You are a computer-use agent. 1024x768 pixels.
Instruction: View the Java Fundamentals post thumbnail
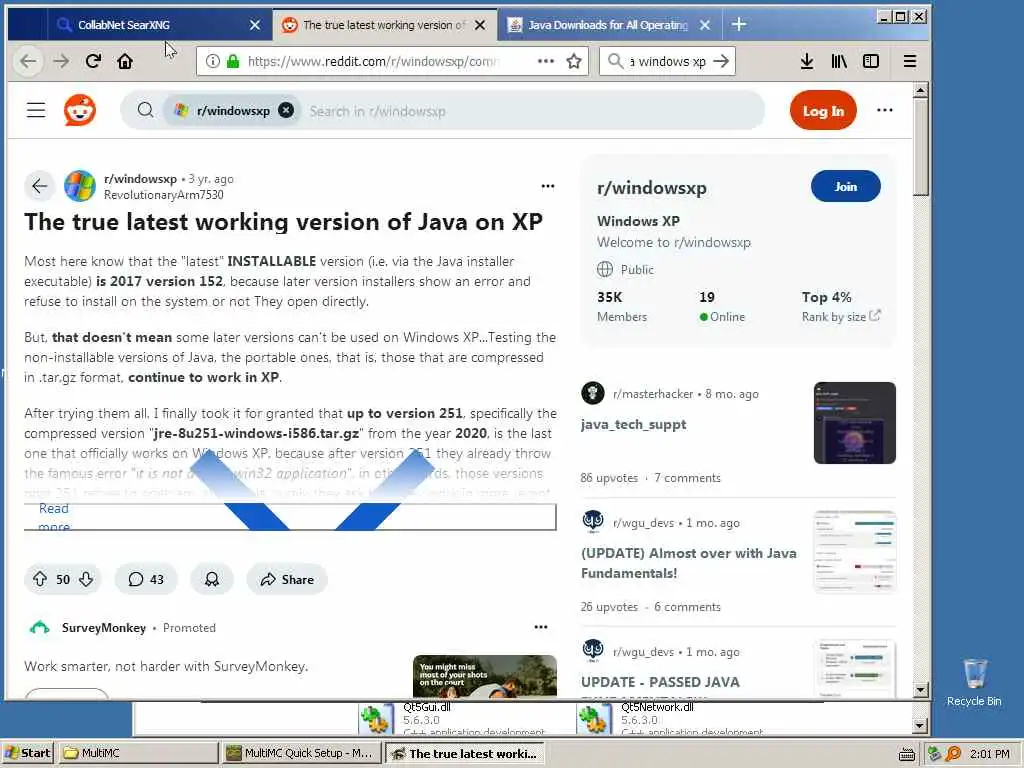[855, 552]
